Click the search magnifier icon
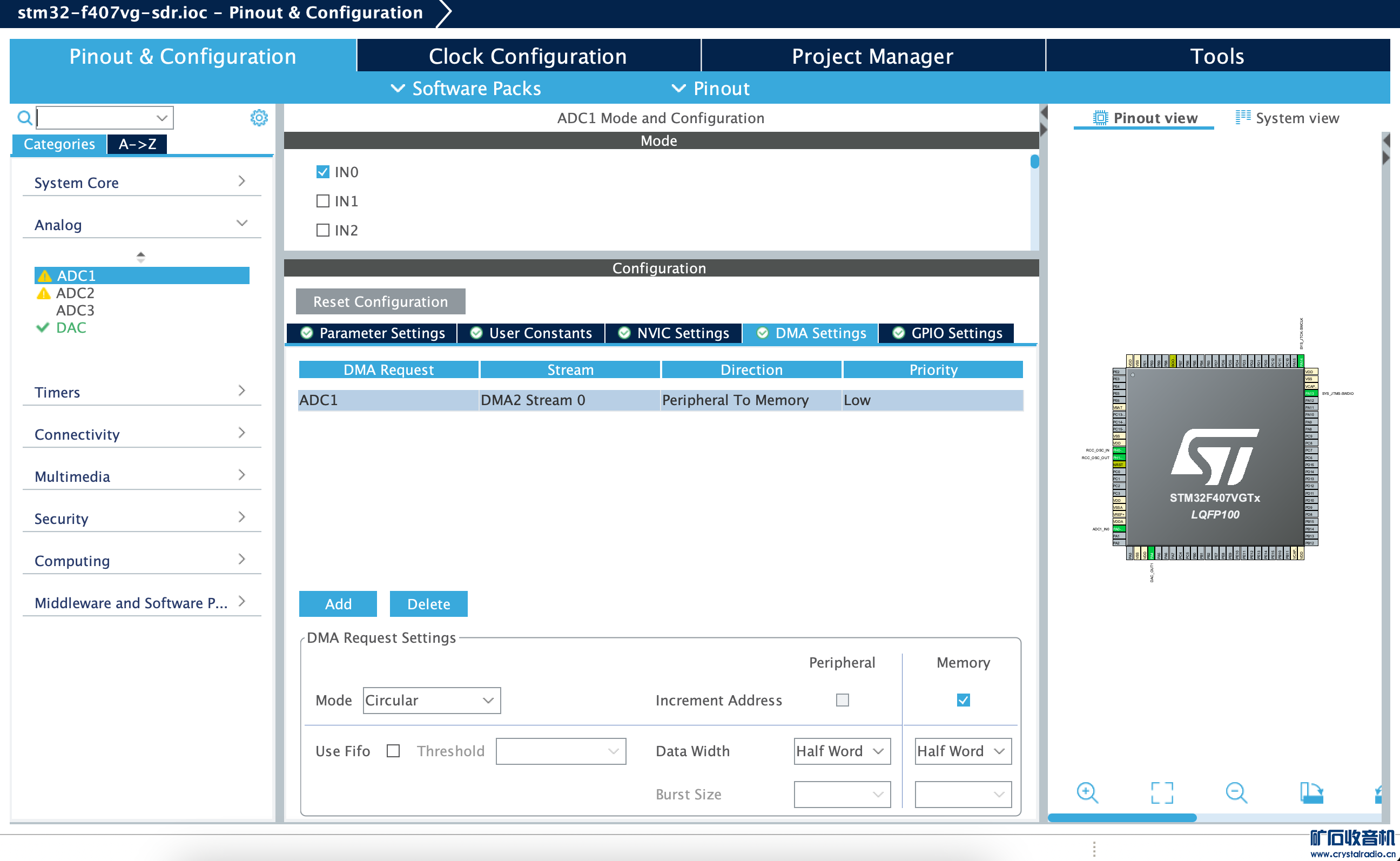Viewport: 1400px width, 861px height. click(24, 118)
